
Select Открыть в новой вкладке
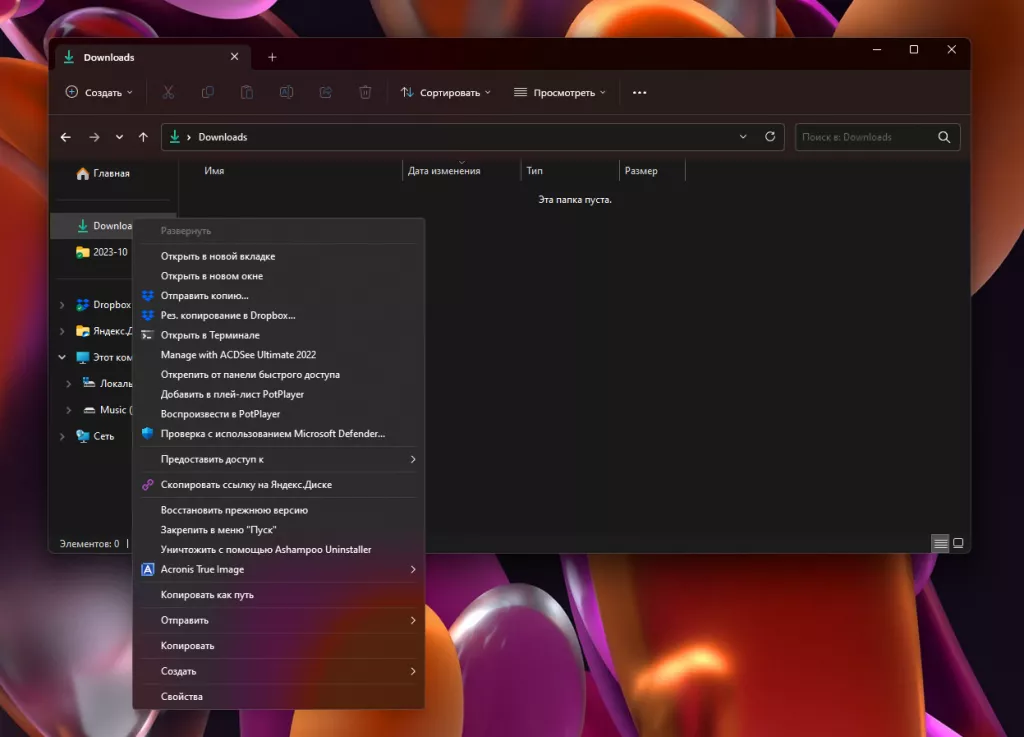(x=218, y=256)
